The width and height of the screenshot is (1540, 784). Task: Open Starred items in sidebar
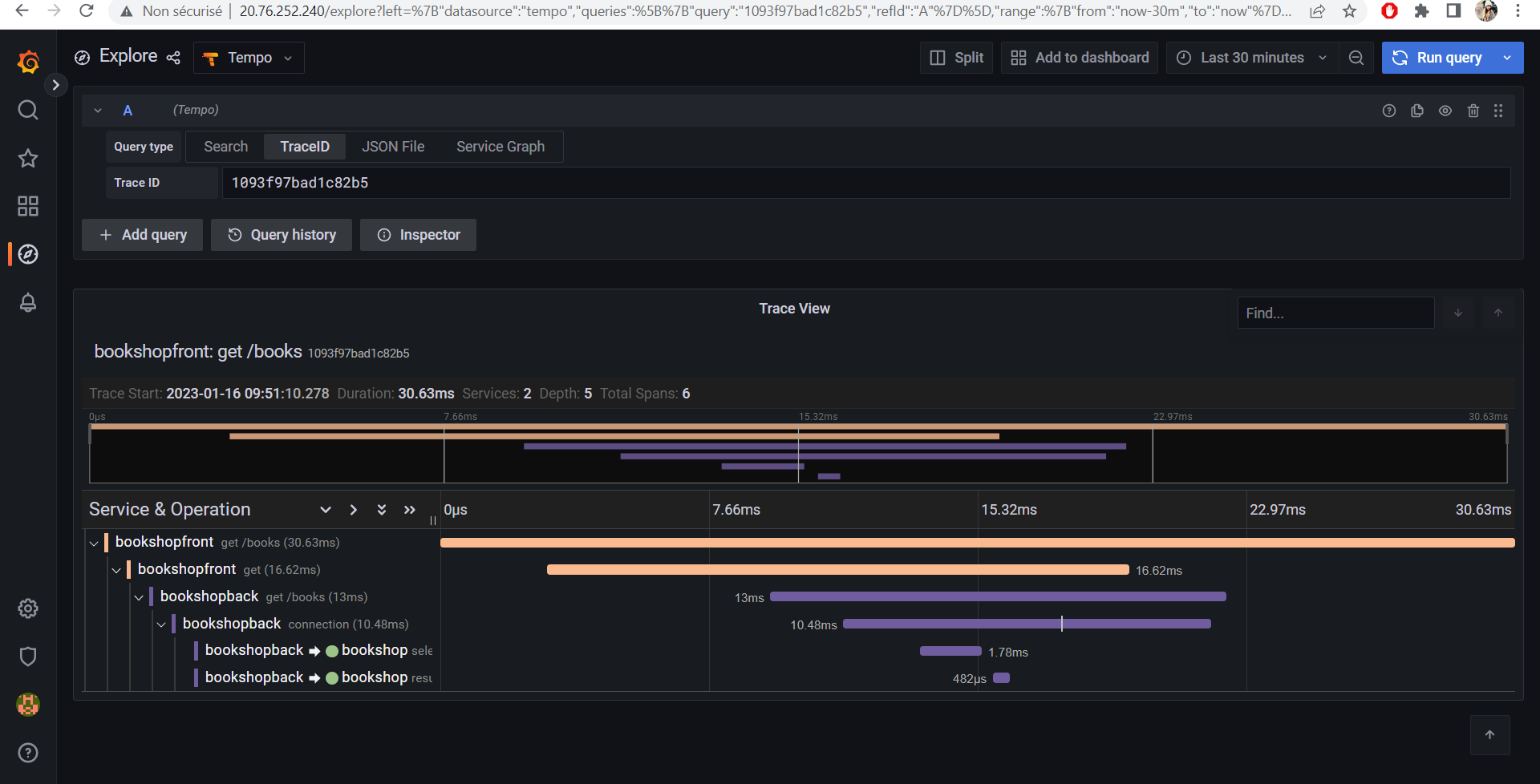tap(28, 158)
